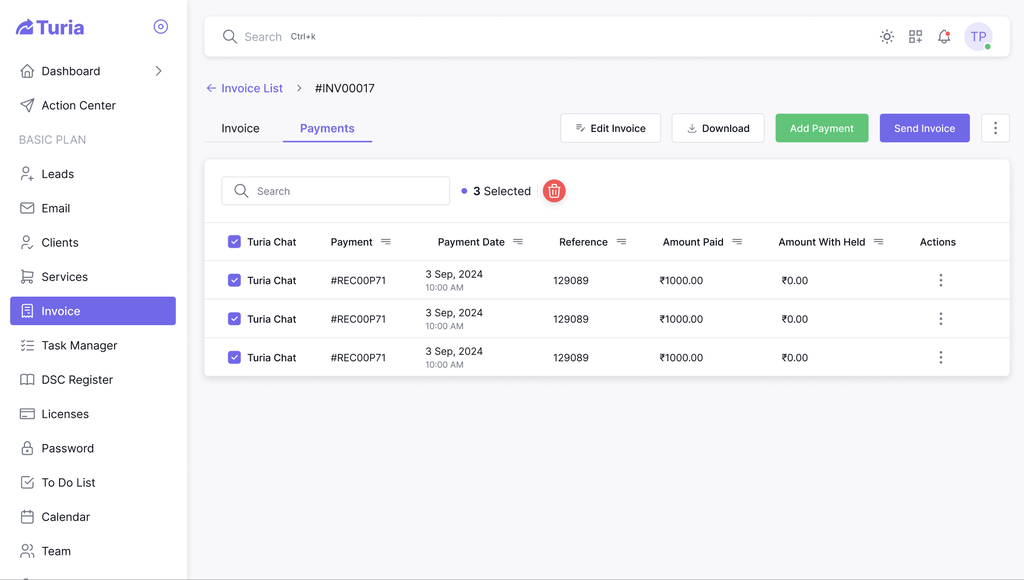Open the three-dot actions menu on first row
The height and width of the screenshot is (580, 1024).
[x=940, y=280]
